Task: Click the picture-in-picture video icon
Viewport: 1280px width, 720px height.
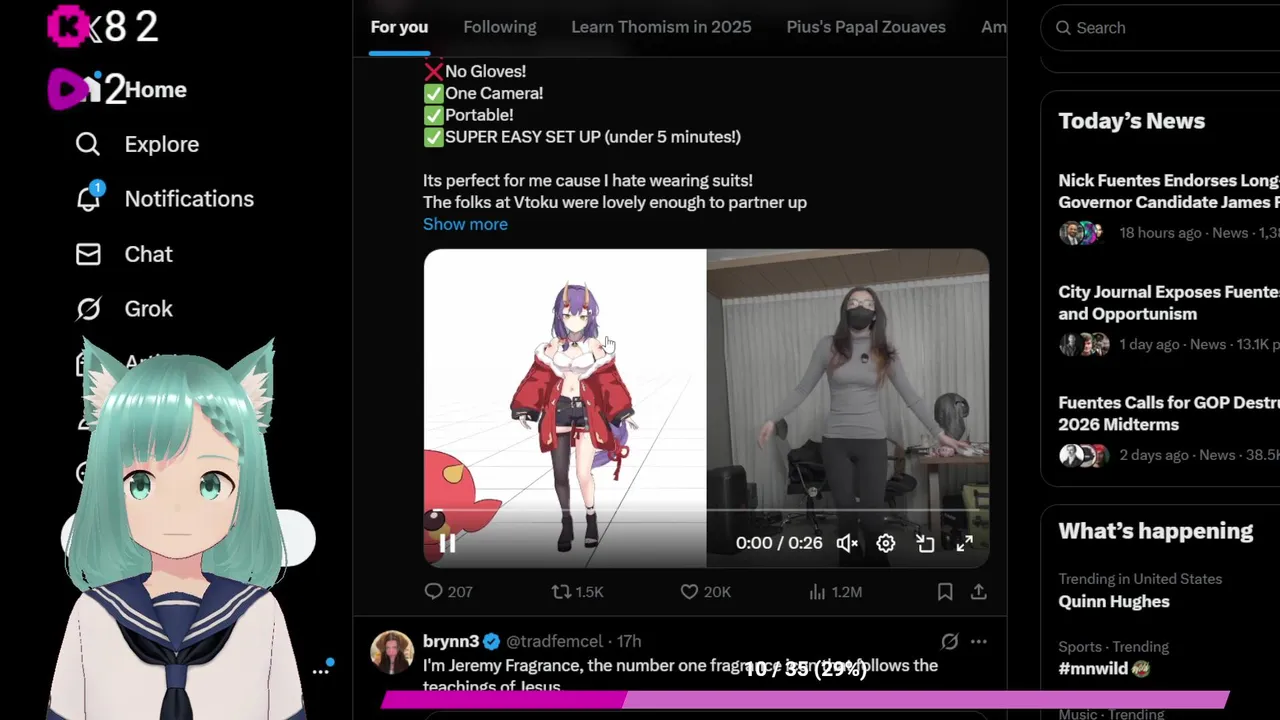Action: 925,543
